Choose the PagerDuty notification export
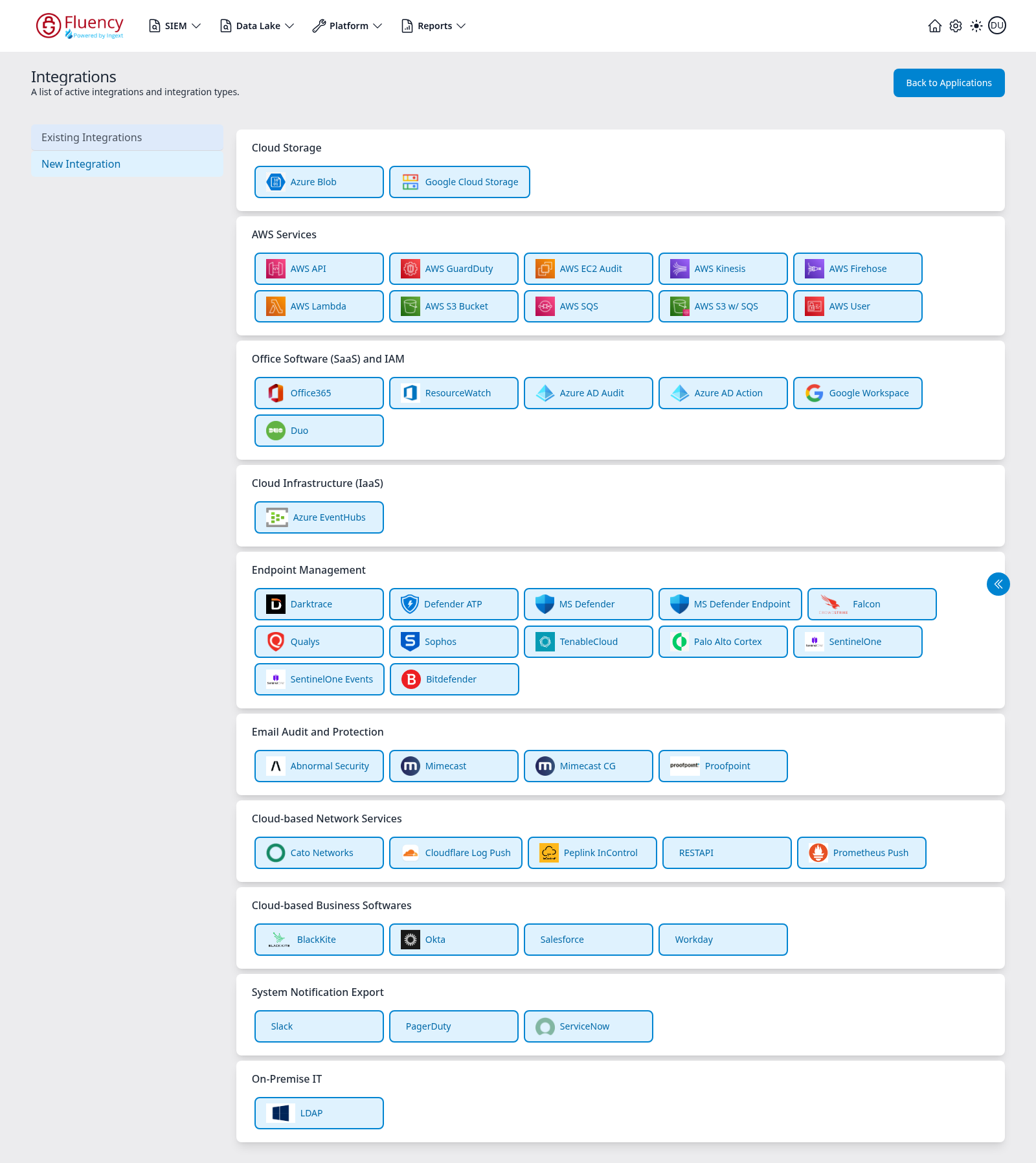 click(x=453, y=1026)
